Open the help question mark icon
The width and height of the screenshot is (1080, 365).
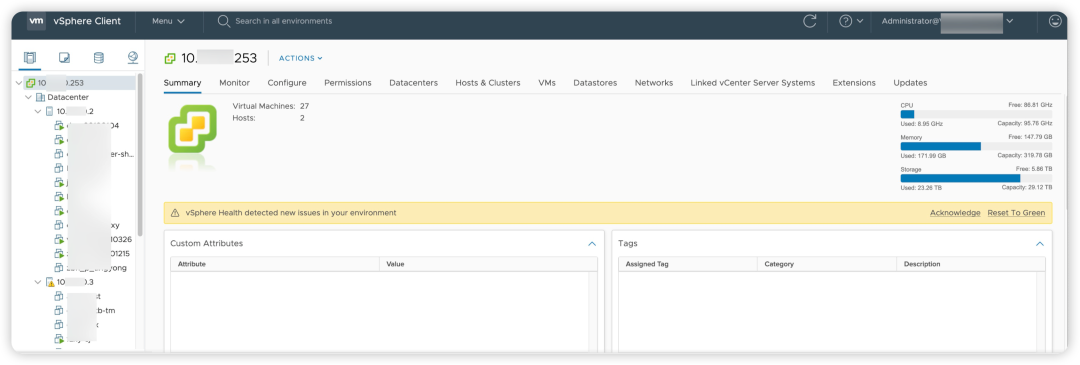pyautogui.click(x=846, y=21)
